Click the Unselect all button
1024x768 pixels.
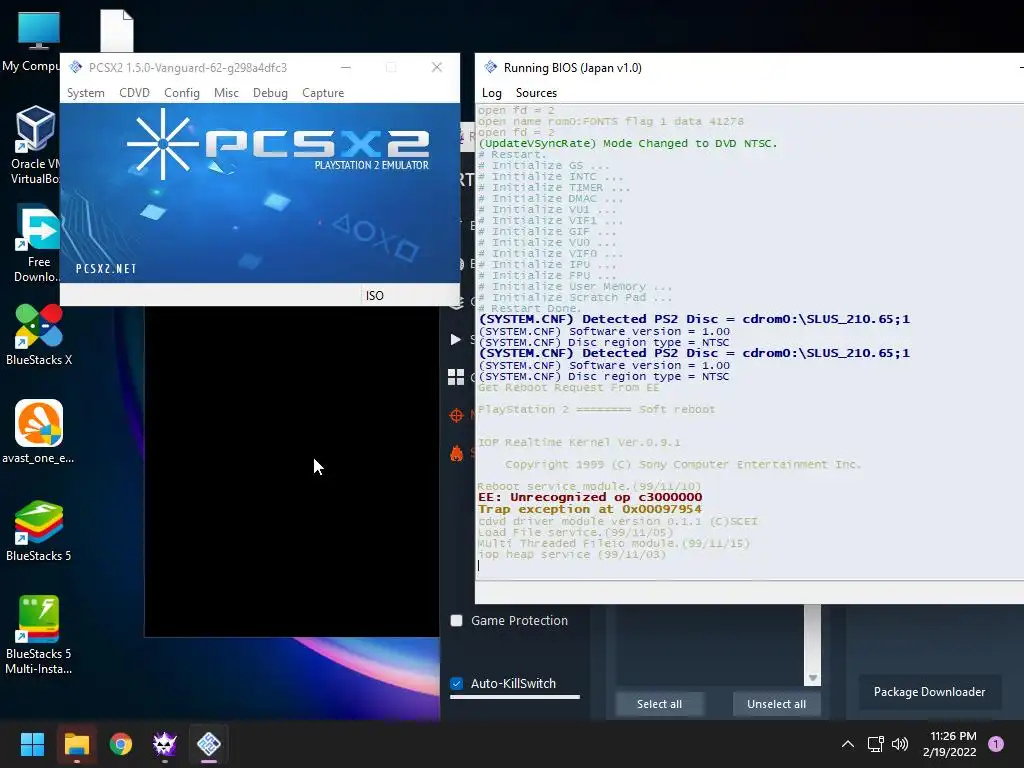776,704
